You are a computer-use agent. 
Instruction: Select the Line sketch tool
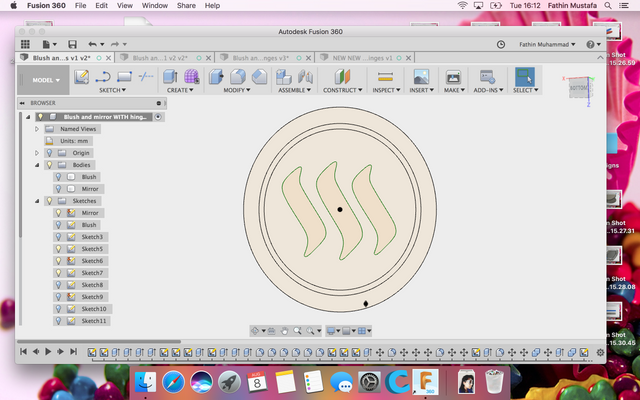point(103,77)
